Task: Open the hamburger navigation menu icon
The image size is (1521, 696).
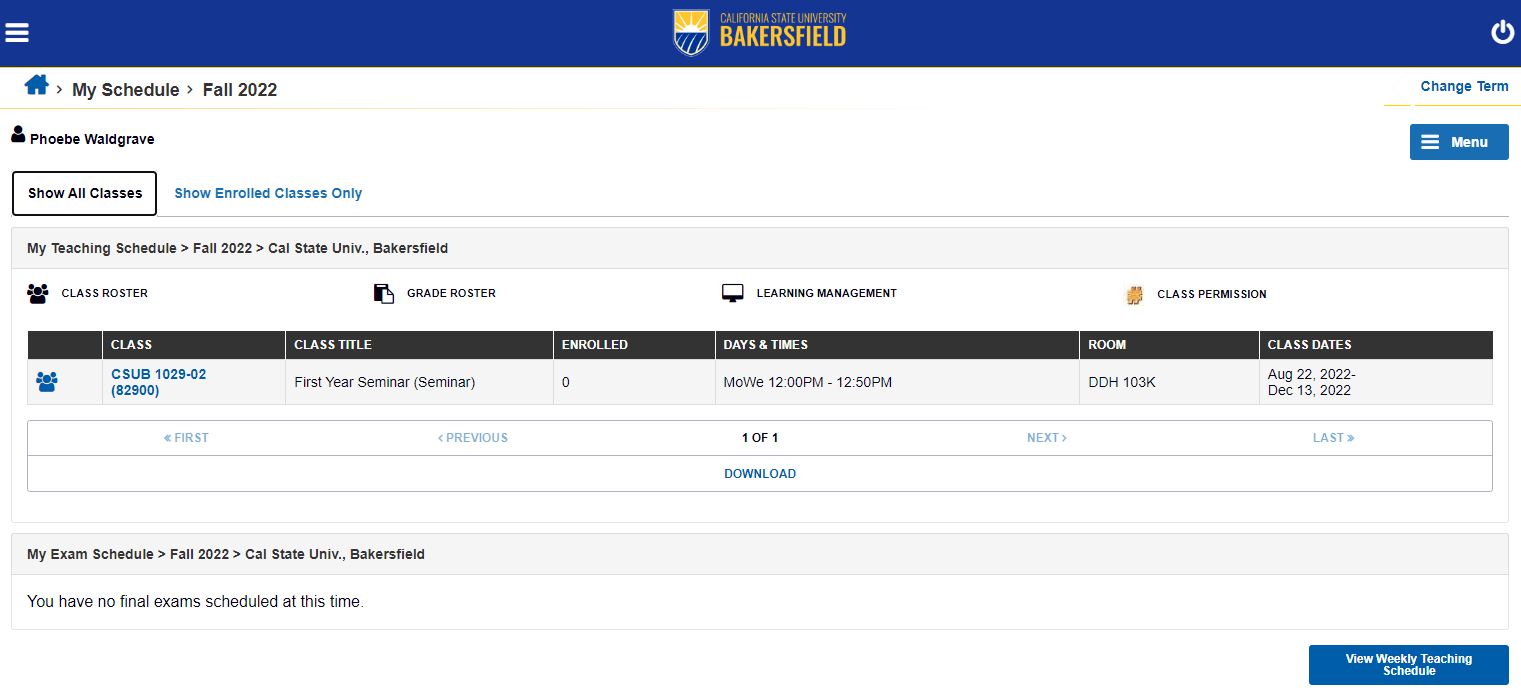Action: coord(17,33)
